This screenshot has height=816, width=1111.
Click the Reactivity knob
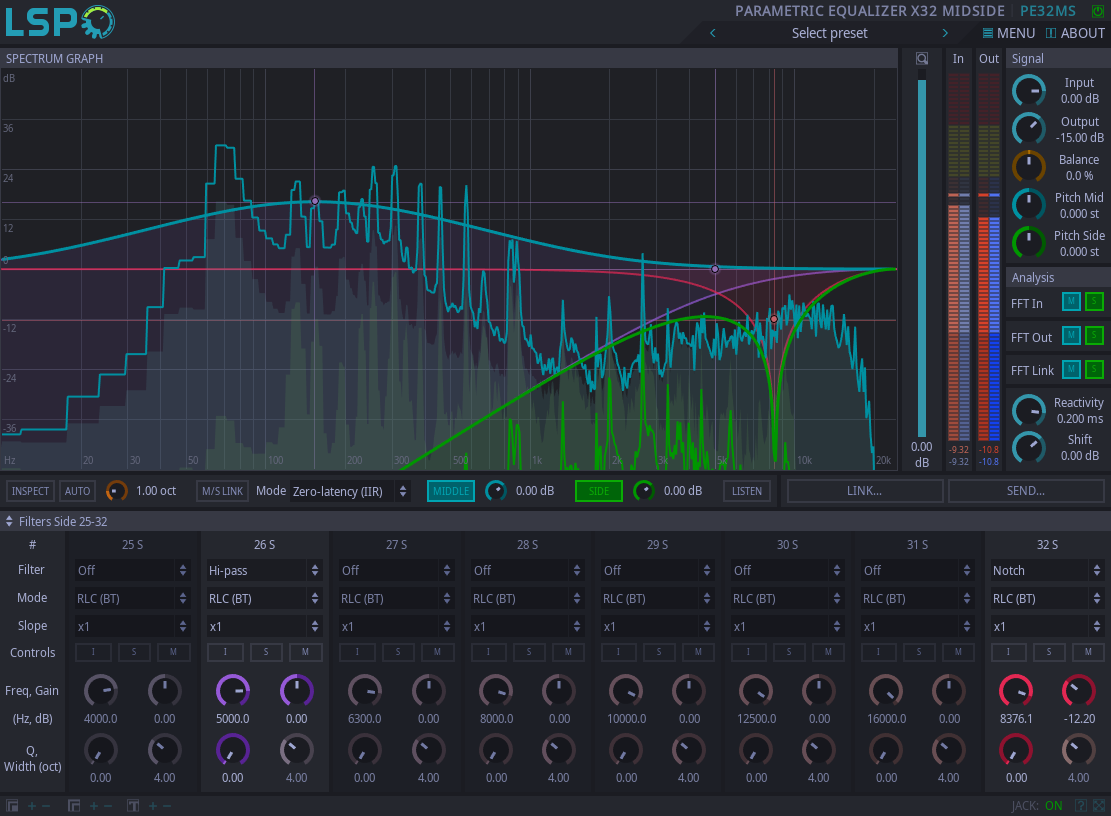tap(1028, 410)
